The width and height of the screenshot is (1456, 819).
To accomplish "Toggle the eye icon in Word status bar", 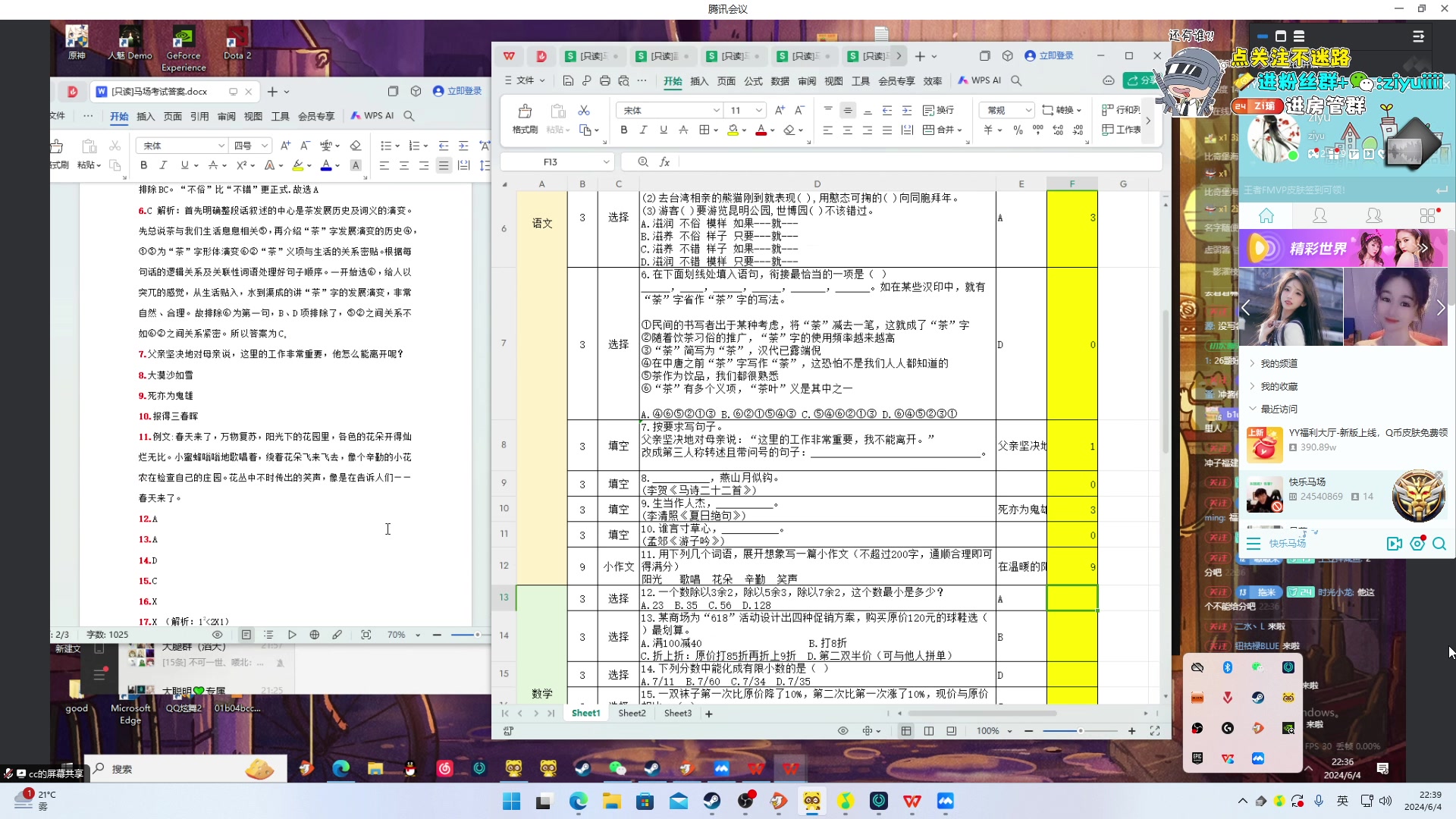I will pyautogui.click(x=217, y=635).
